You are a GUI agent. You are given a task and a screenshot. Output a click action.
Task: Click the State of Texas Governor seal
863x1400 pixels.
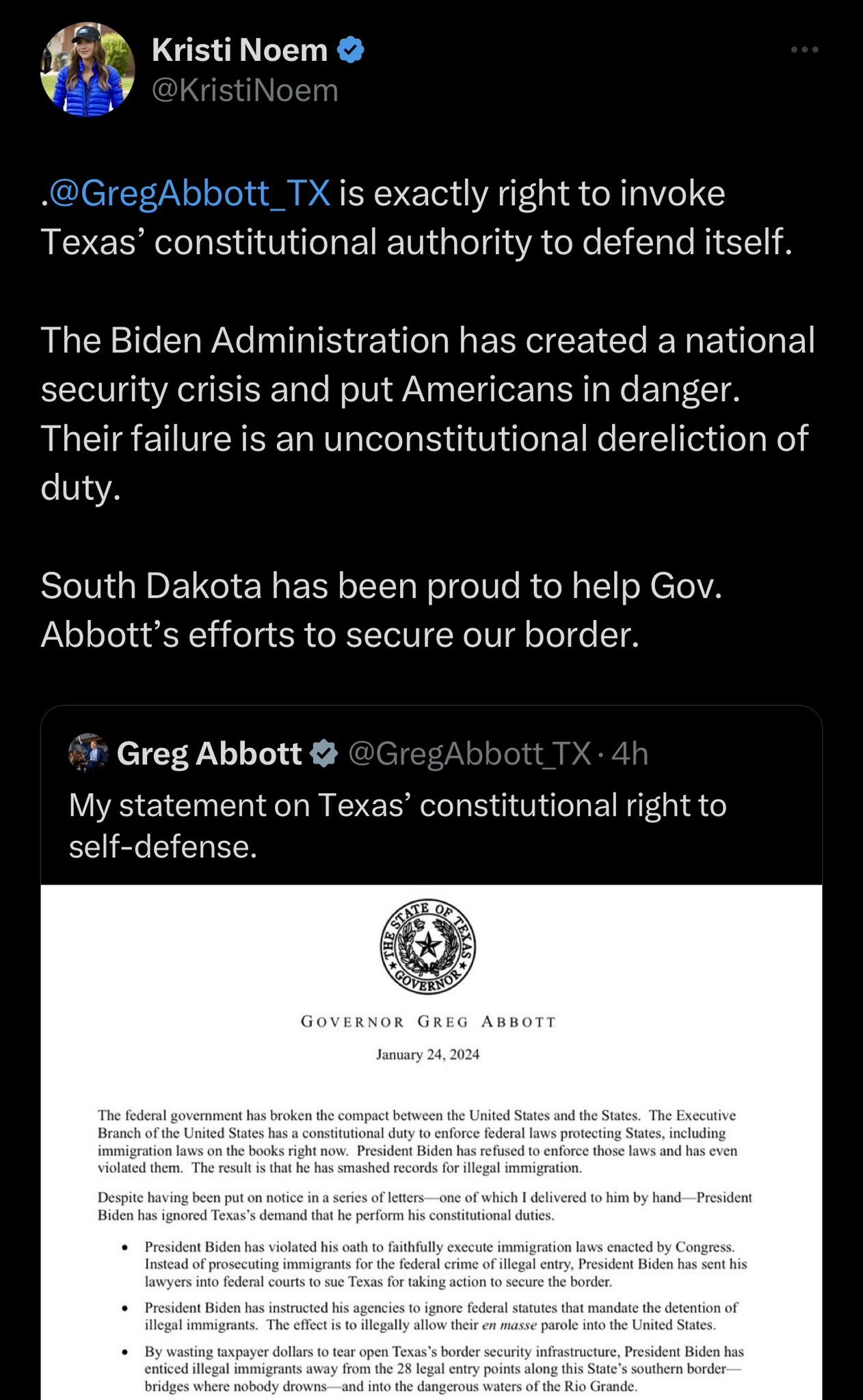tap(429, 946)
